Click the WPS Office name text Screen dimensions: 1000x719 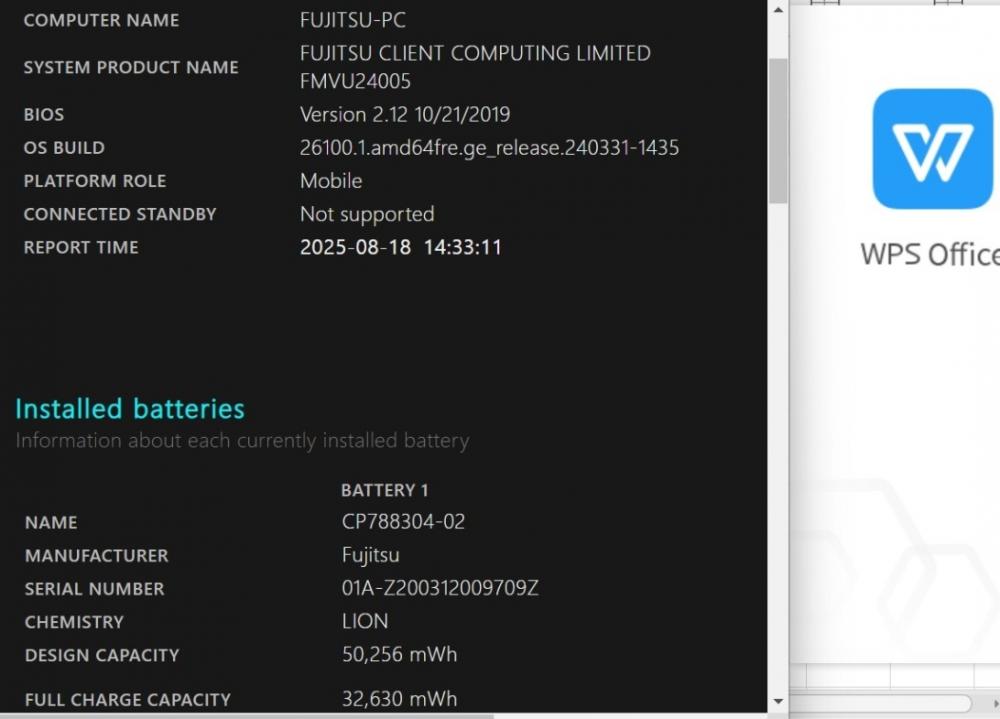930,254
